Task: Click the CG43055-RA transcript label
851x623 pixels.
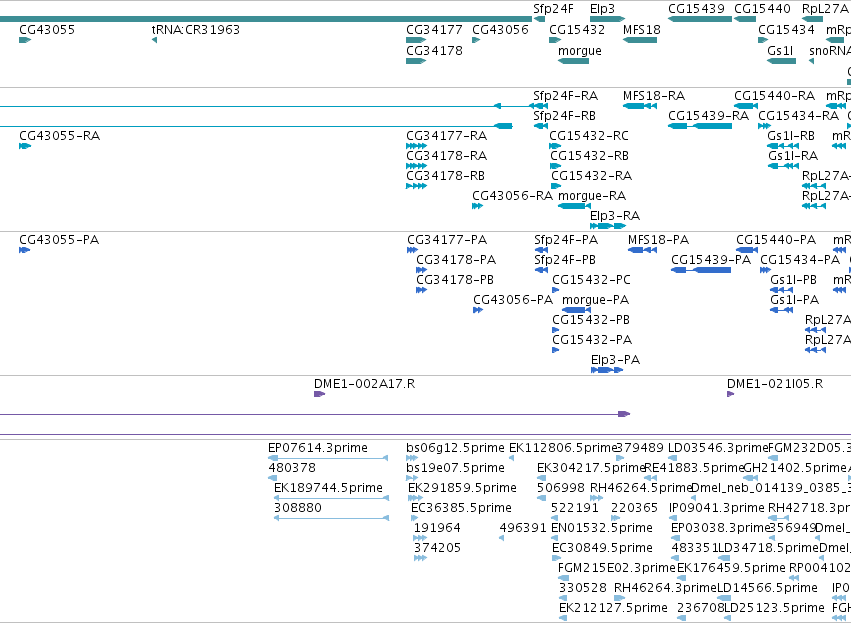Action: [60, 136]
